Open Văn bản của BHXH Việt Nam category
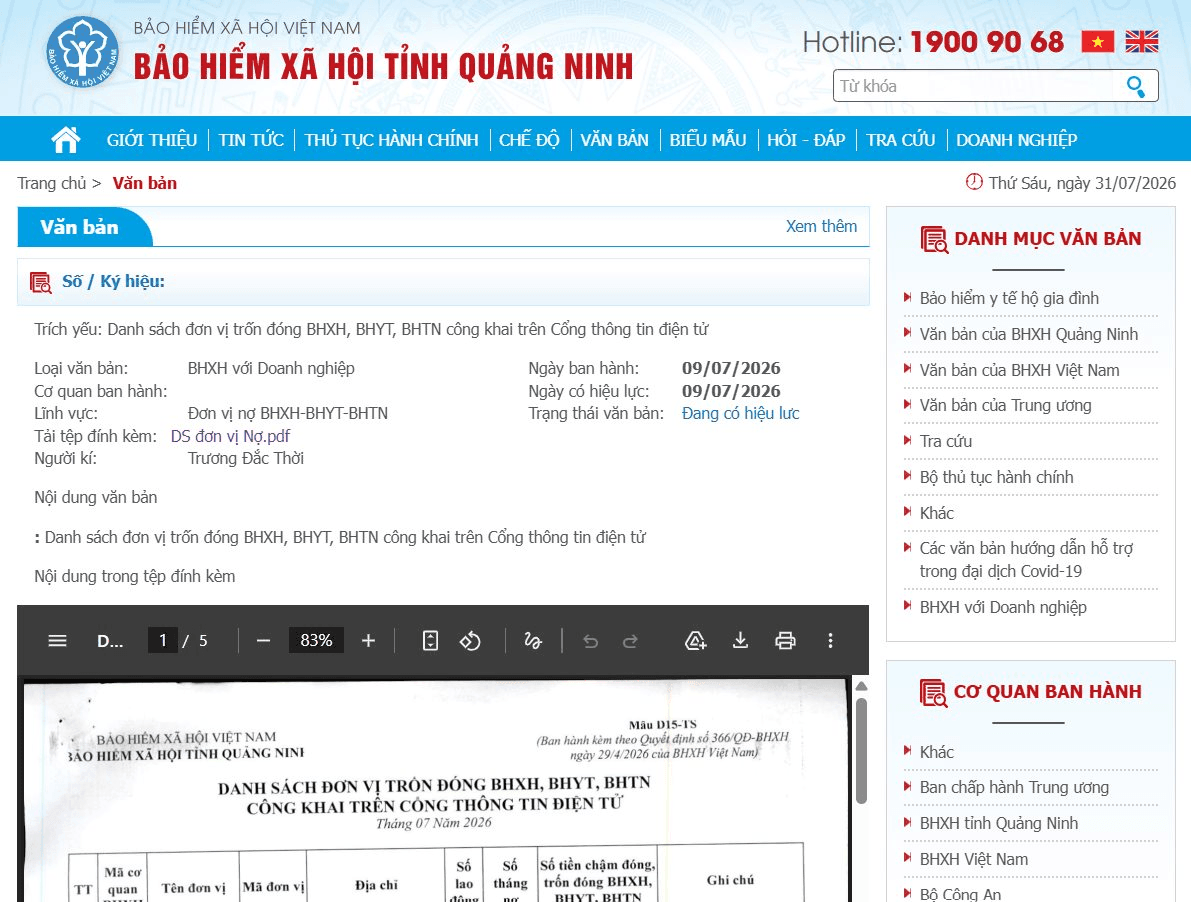 click(1019, 371)
